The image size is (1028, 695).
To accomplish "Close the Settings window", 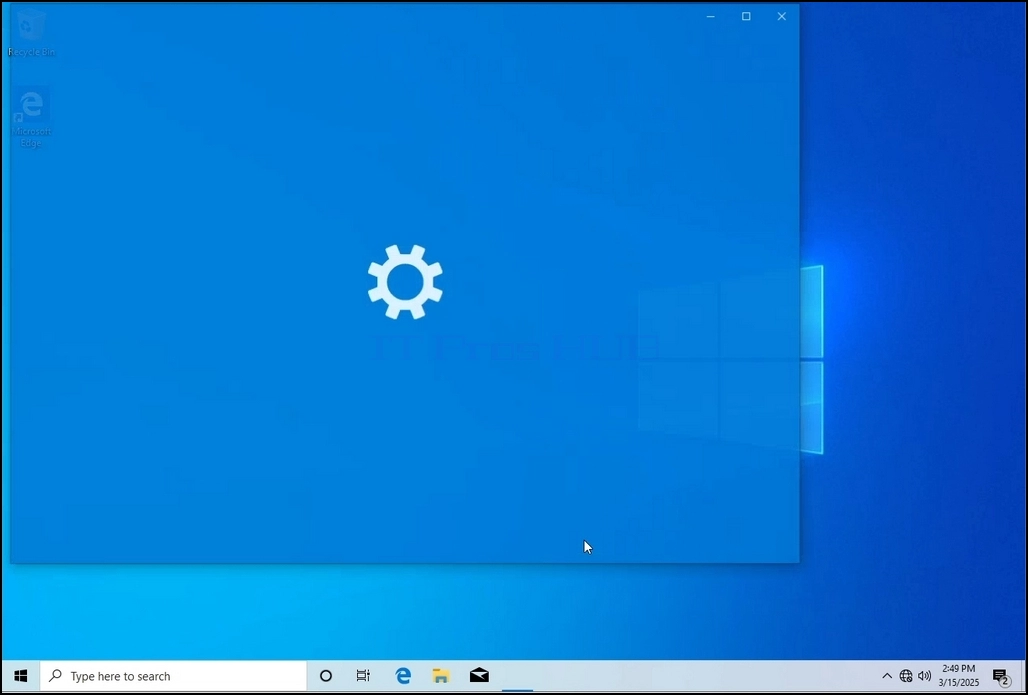I will coord(781,16).
